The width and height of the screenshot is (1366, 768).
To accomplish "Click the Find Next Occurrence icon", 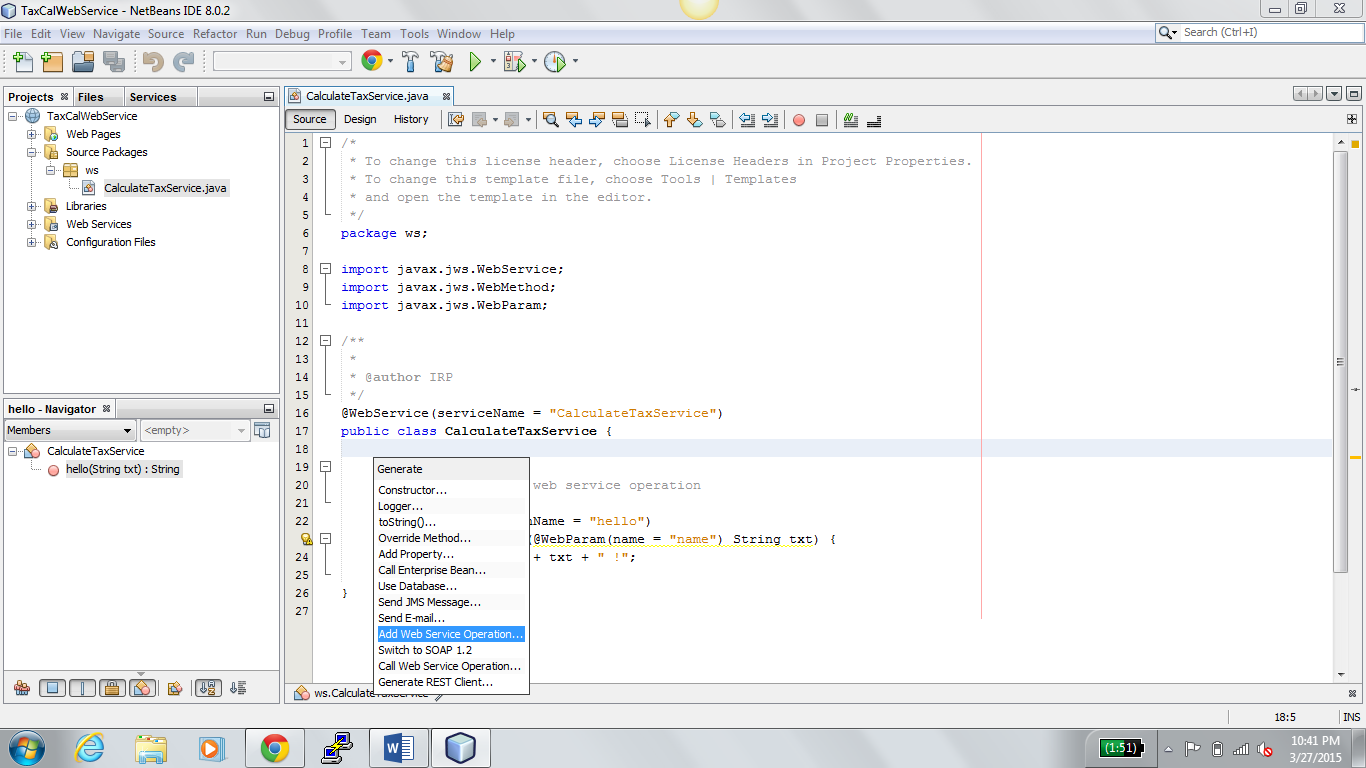I will point(597,119).
